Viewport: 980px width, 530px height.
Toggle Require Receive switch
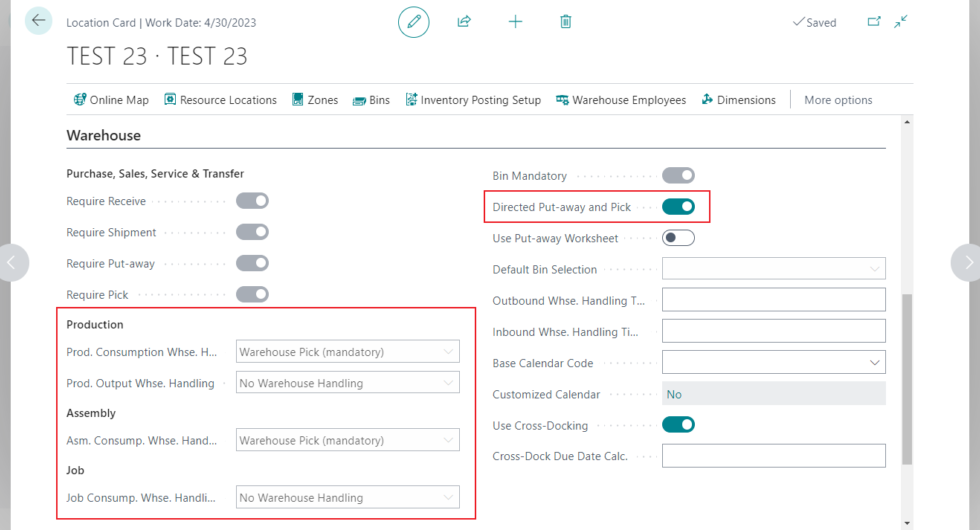click(x=252, y=201)
